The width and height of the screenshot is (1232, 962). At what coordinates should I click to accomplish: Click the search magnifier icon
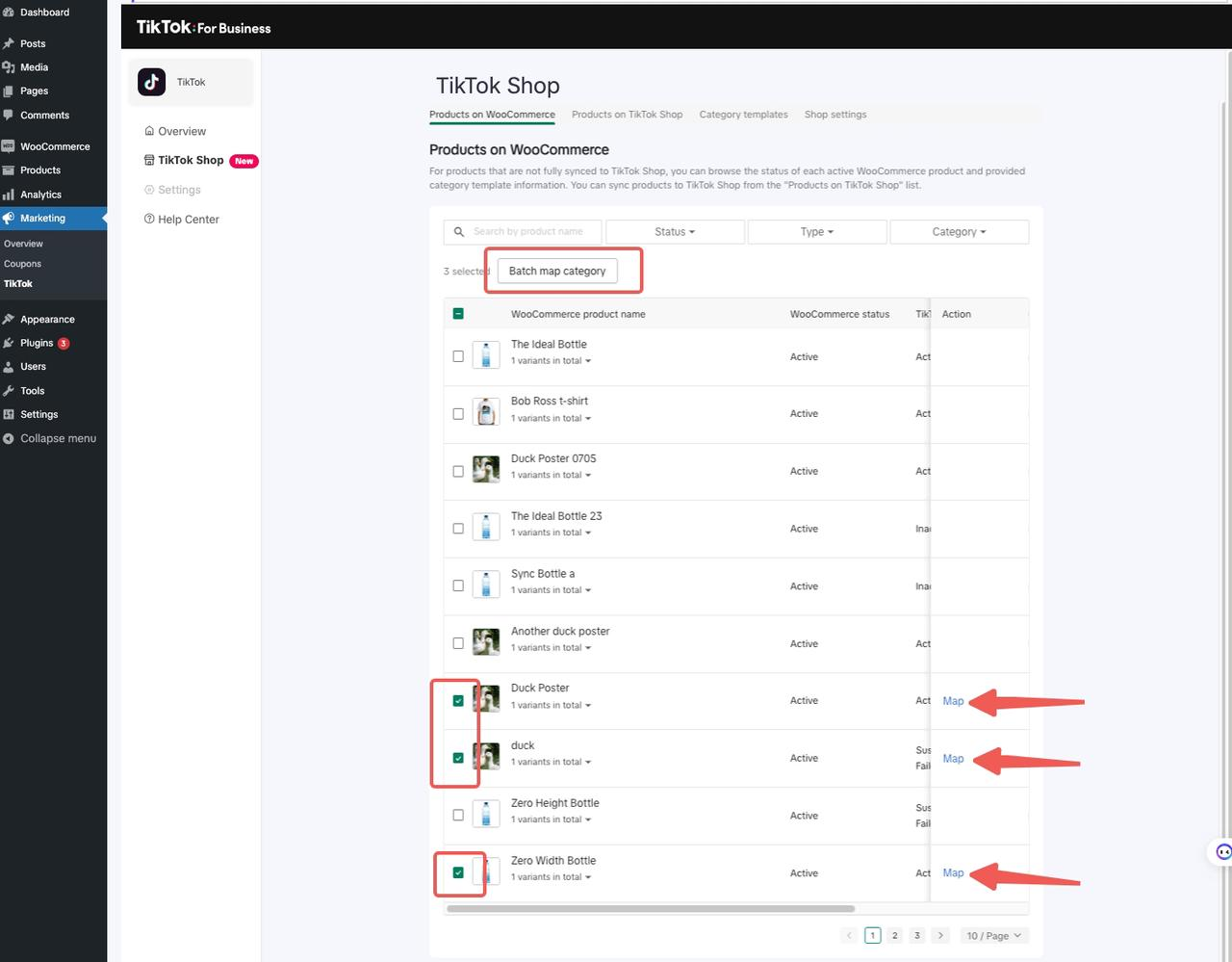459,232
